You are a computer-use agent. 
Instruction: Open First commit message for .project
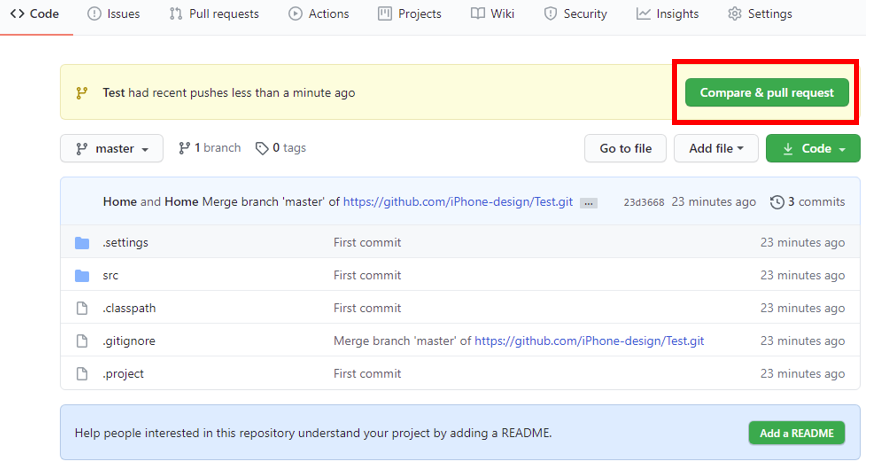point(367,374)
